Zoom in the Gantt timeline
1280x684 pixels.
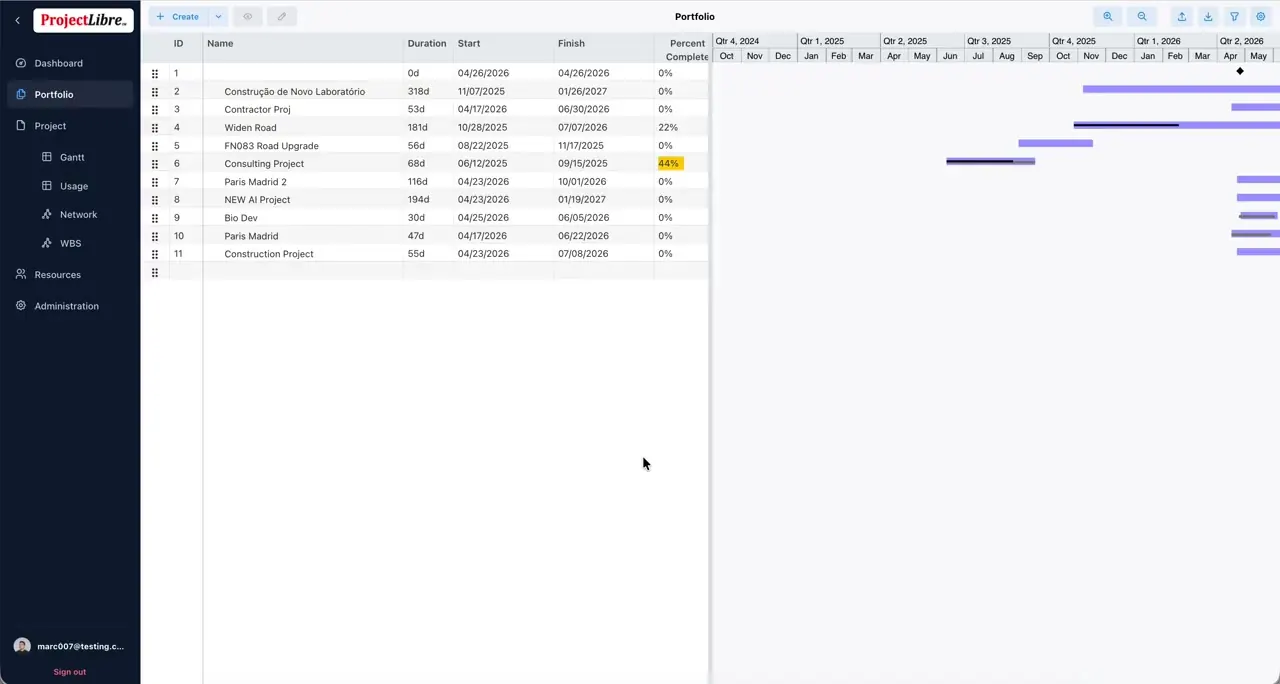click(1108, 17)
